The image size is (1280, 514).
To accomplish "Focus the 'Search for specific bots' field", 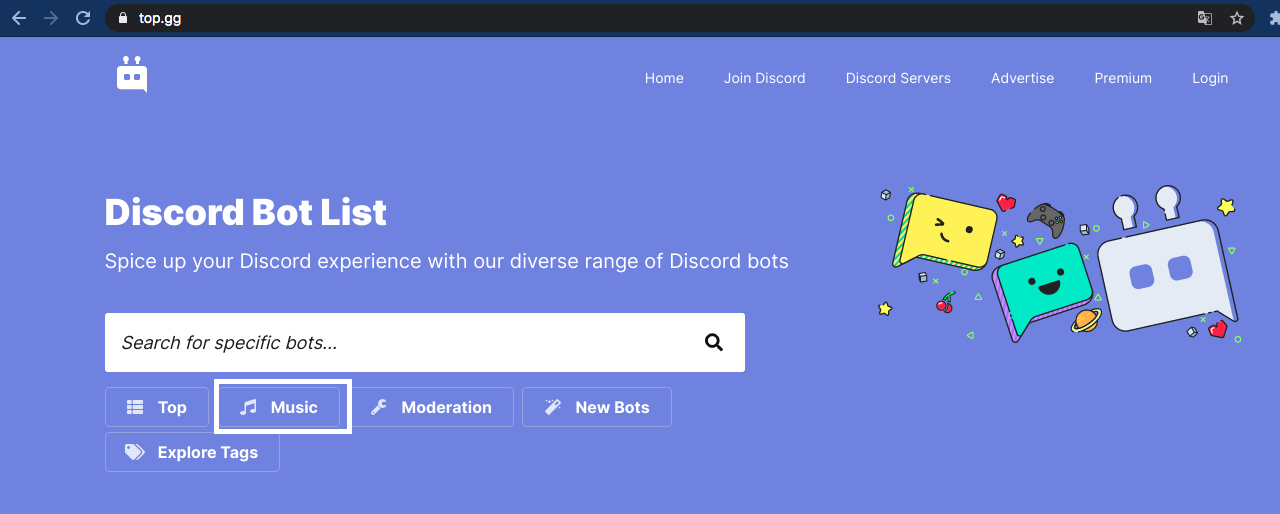I will (425, 342).
